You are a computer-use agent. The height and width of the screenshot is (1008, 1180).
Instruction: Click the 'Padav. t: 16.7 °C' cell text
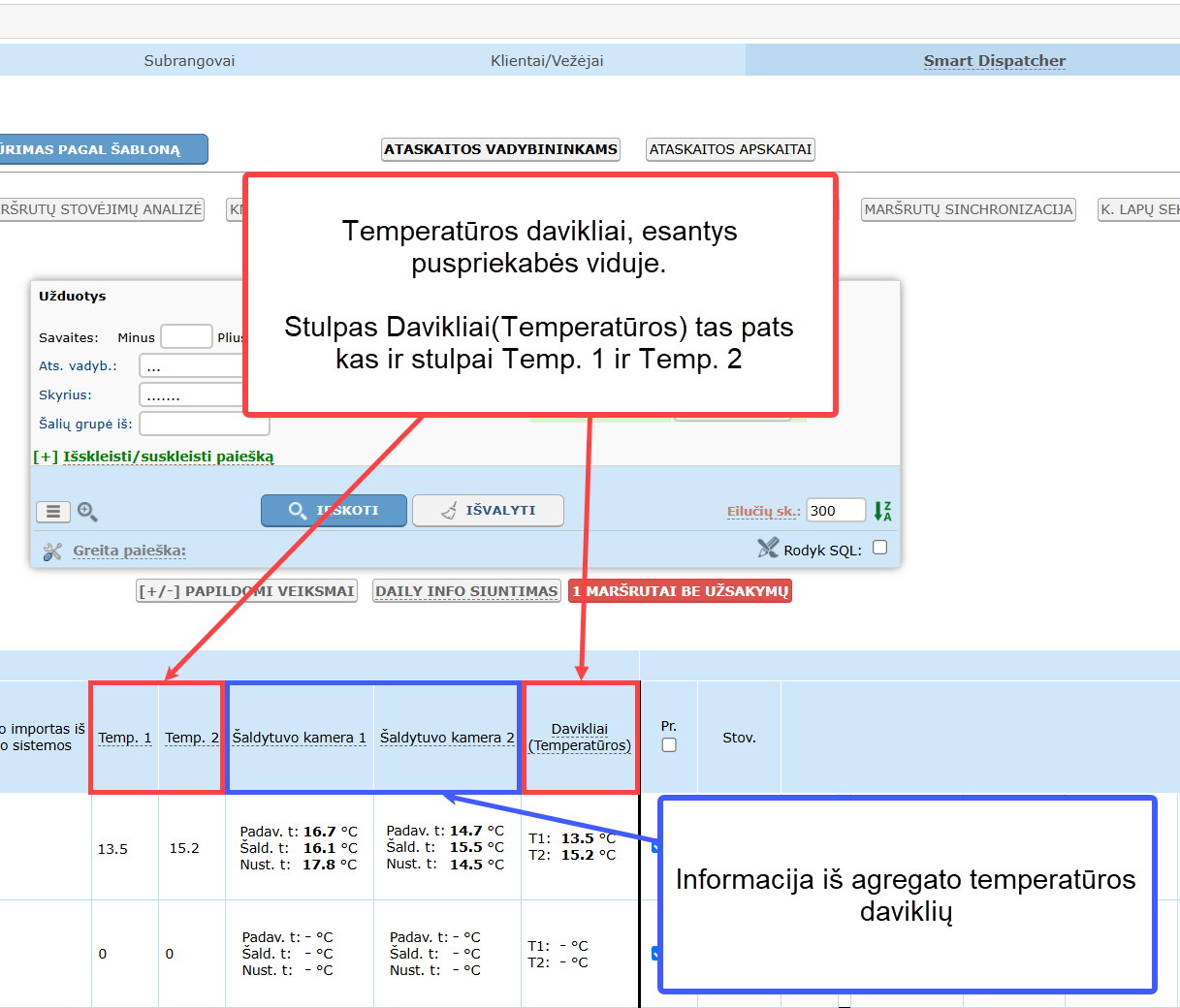(299, 832)
